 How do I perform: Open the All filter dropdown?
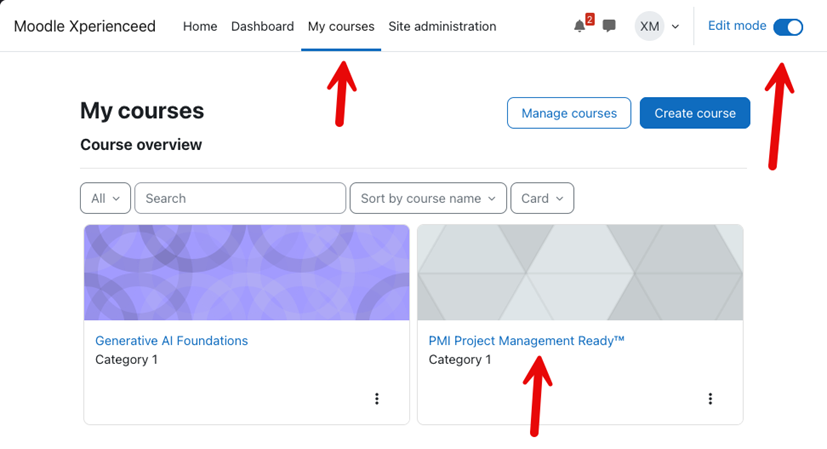[x=105, y=198]
